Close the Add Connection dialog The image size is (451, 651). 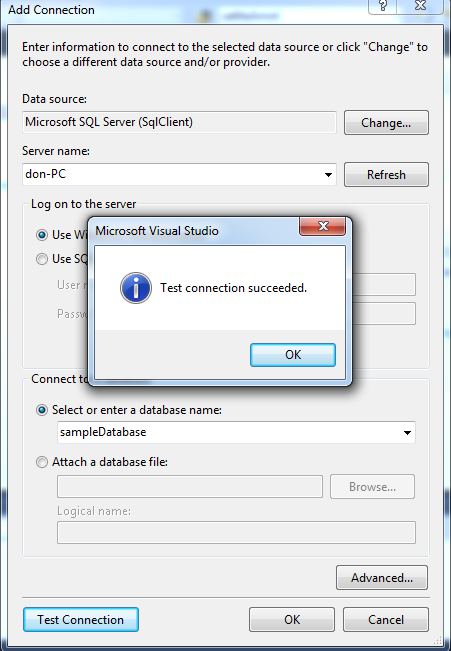[x=420, y=6]
